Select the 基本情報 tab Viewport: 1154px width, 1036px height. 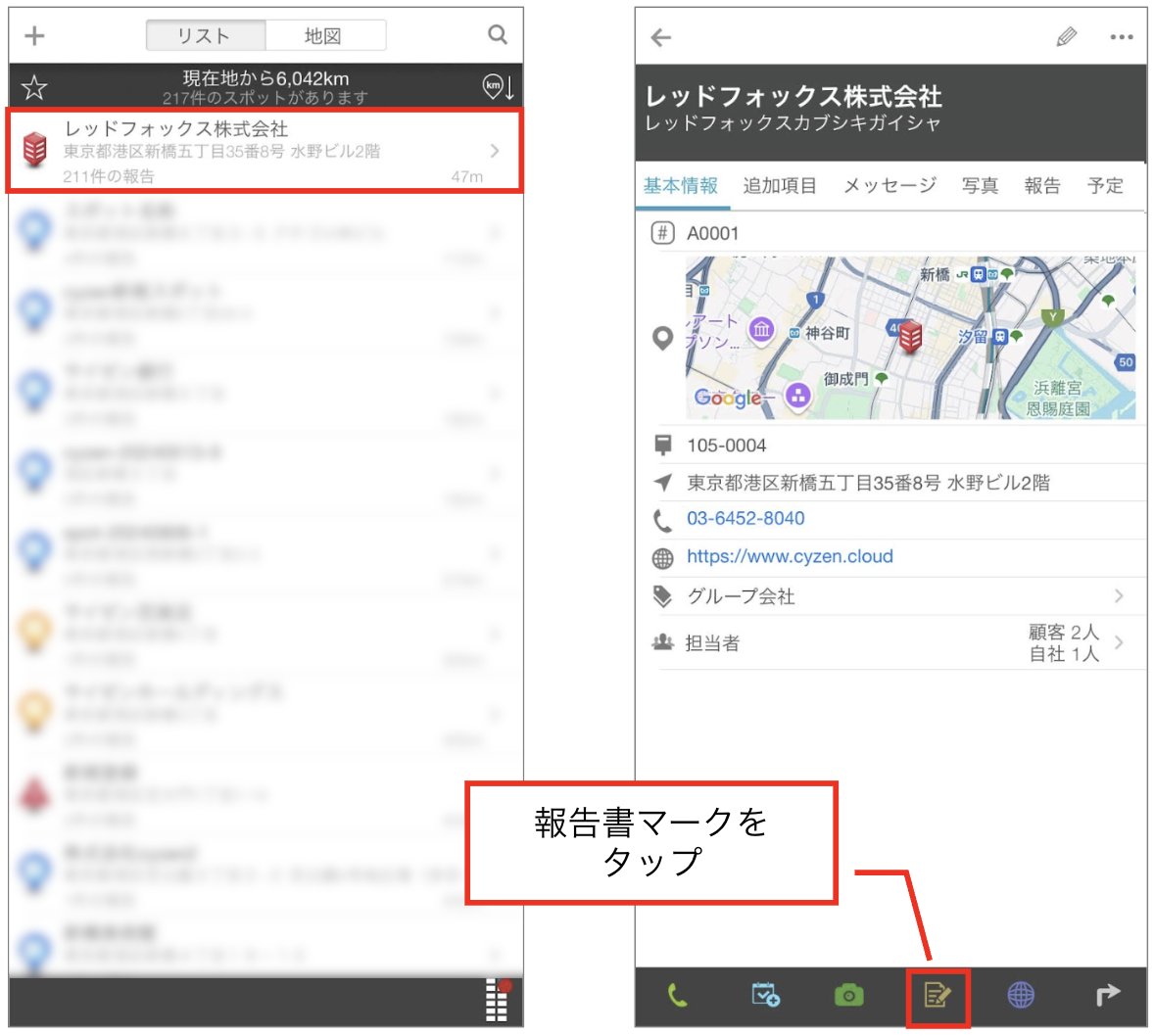pos(681,185)
